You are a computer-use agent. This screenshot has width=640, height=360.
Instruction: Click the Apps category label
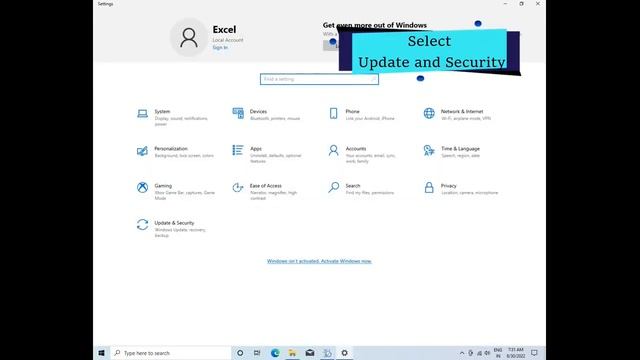coord(256,149)
